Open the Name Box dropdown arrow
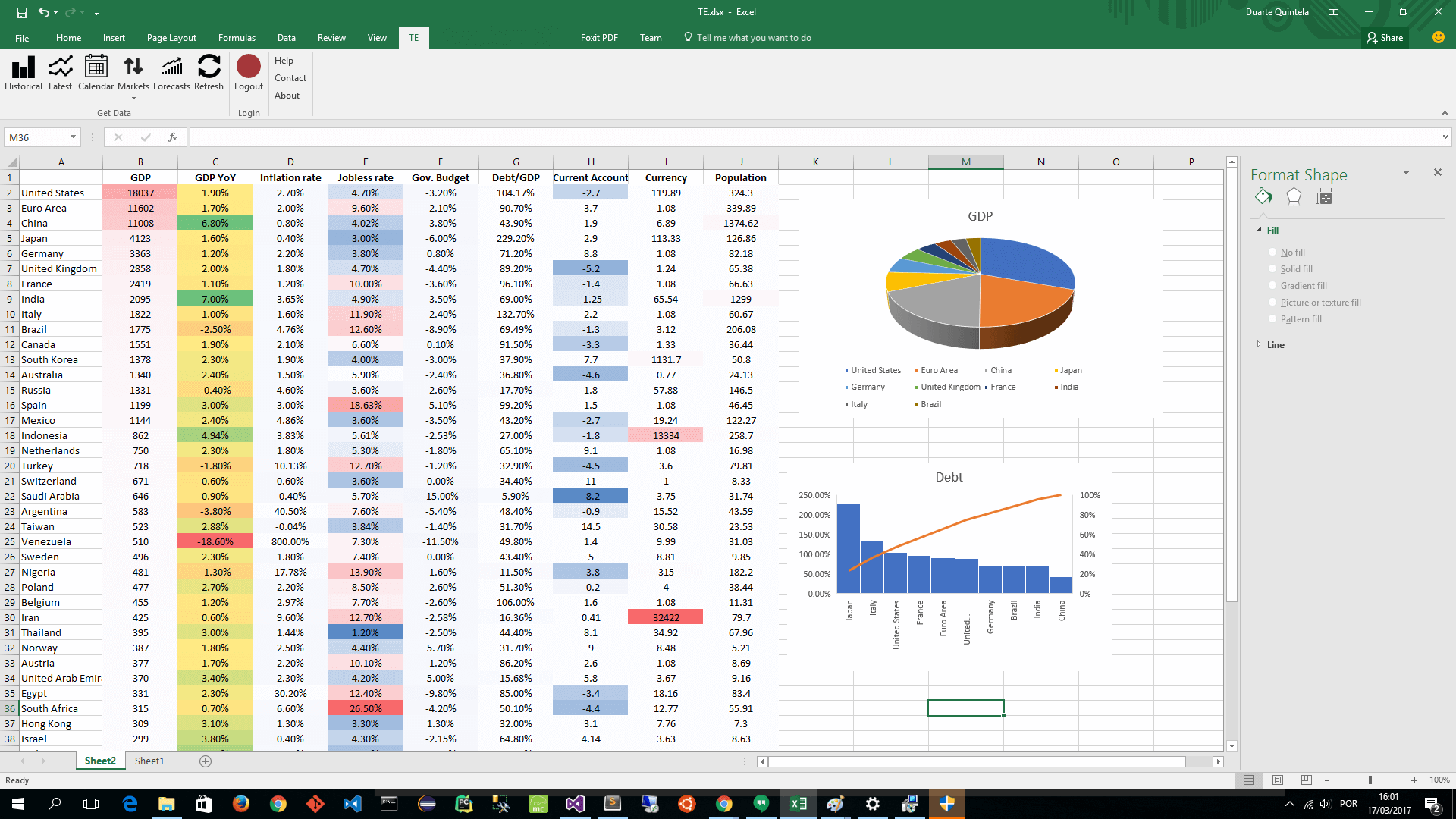1456x819 pixels. tap(73, 137)
